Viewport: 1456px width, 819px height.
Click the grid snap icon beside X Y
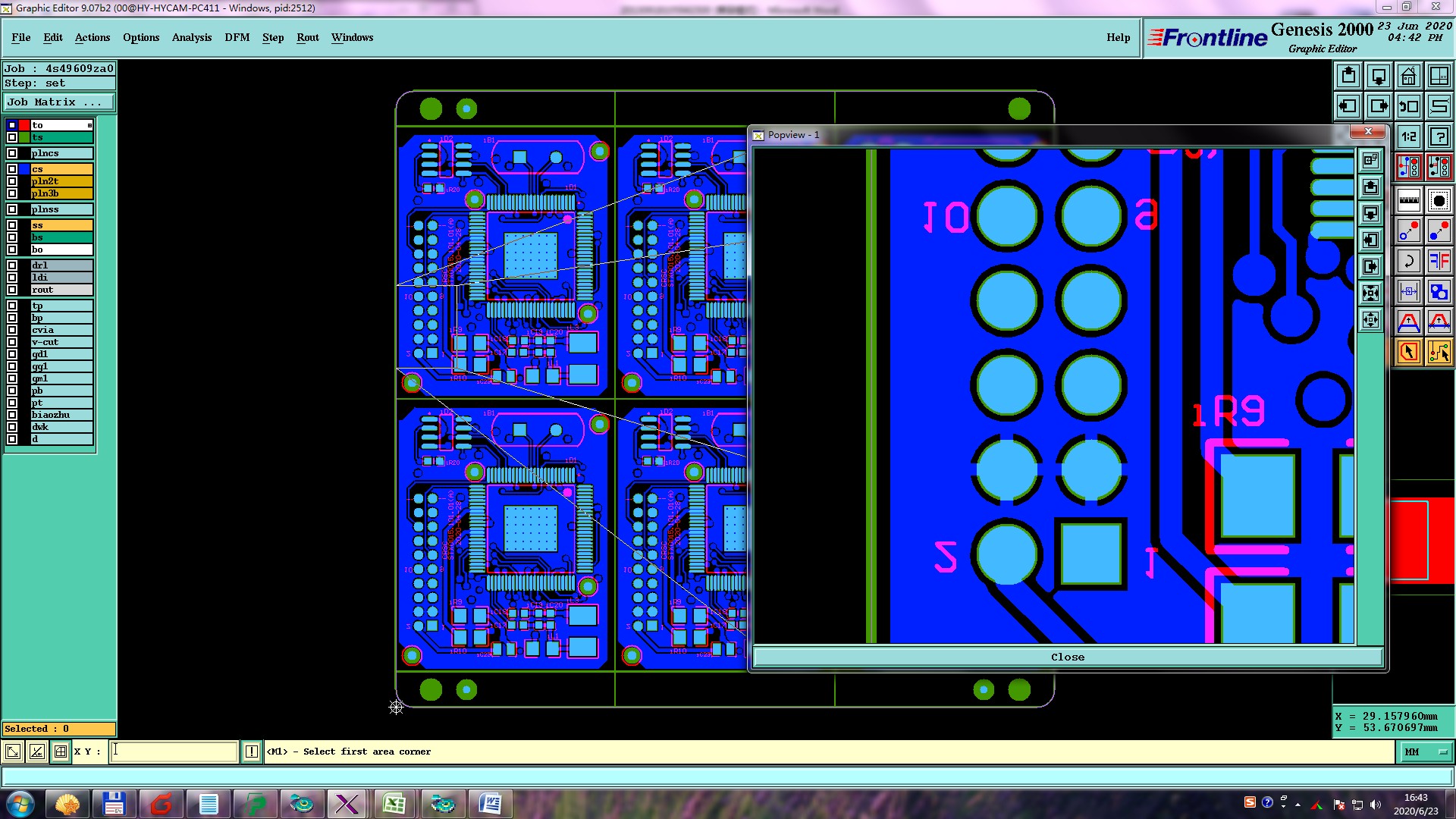point(60,752)
